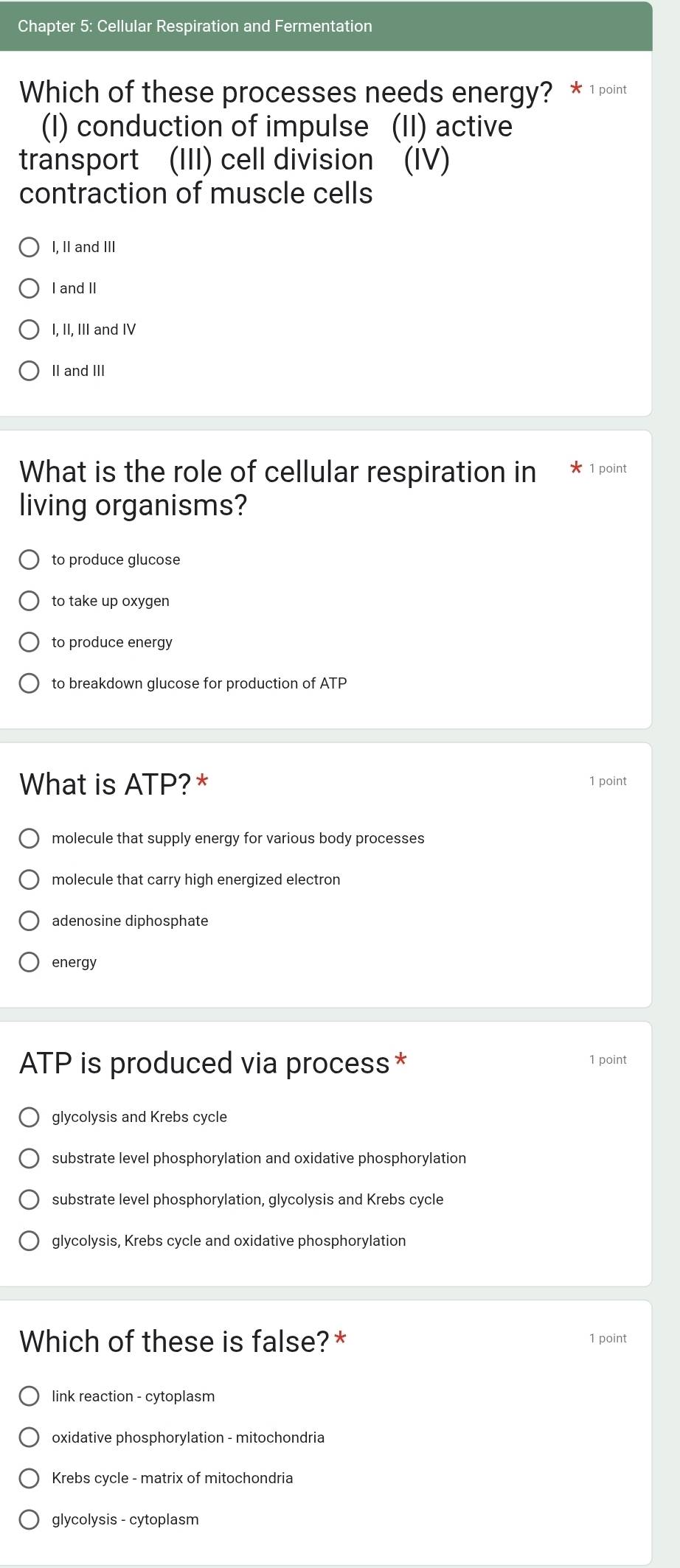Select "substrate level phosphorylation and oxidative phosphorylation"

(x=30, y=1158)
